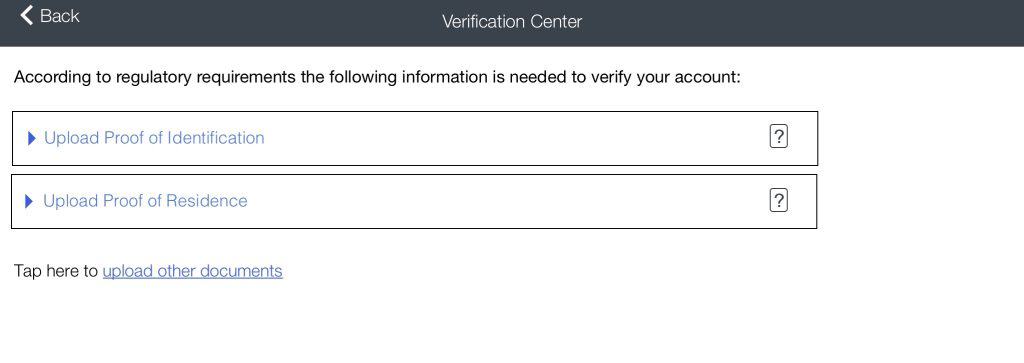Tap the back chevron arrow icon
The image size is (1024, 363).
(27, 15)
